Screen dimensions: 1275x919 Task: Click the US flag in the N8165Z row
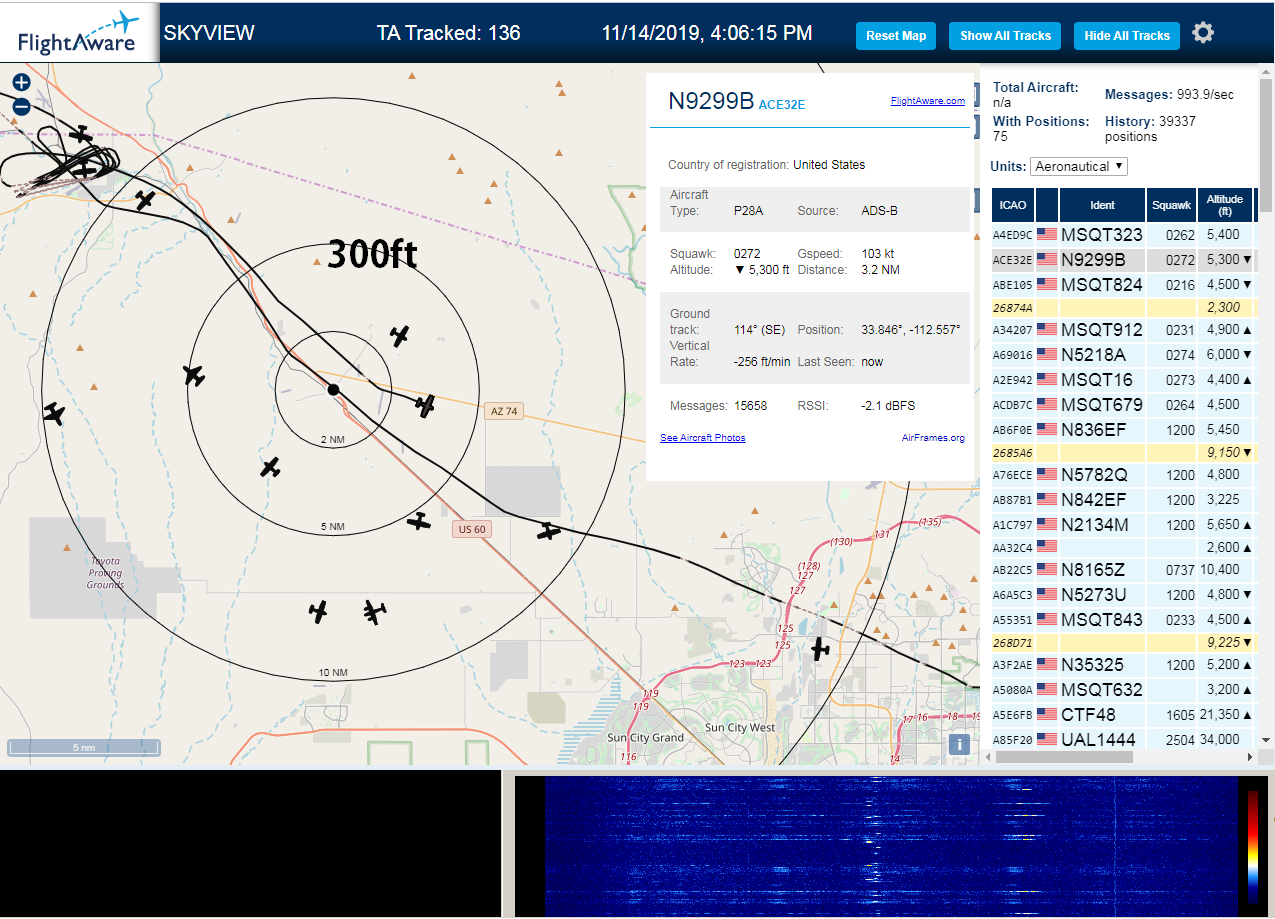tap(1047, 569)
